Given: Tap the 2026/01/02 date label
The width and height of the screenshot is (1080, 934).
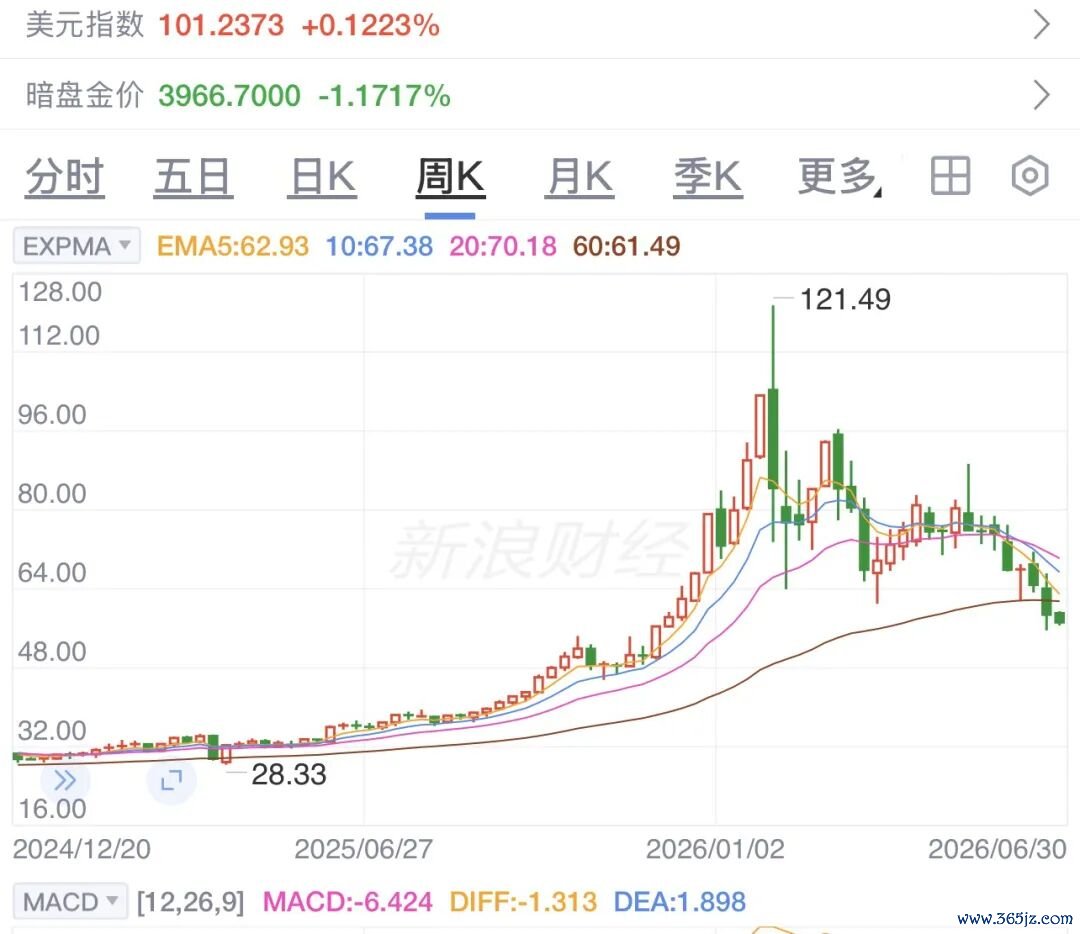Looking at the screenshot, I should [x=715, y=849].
